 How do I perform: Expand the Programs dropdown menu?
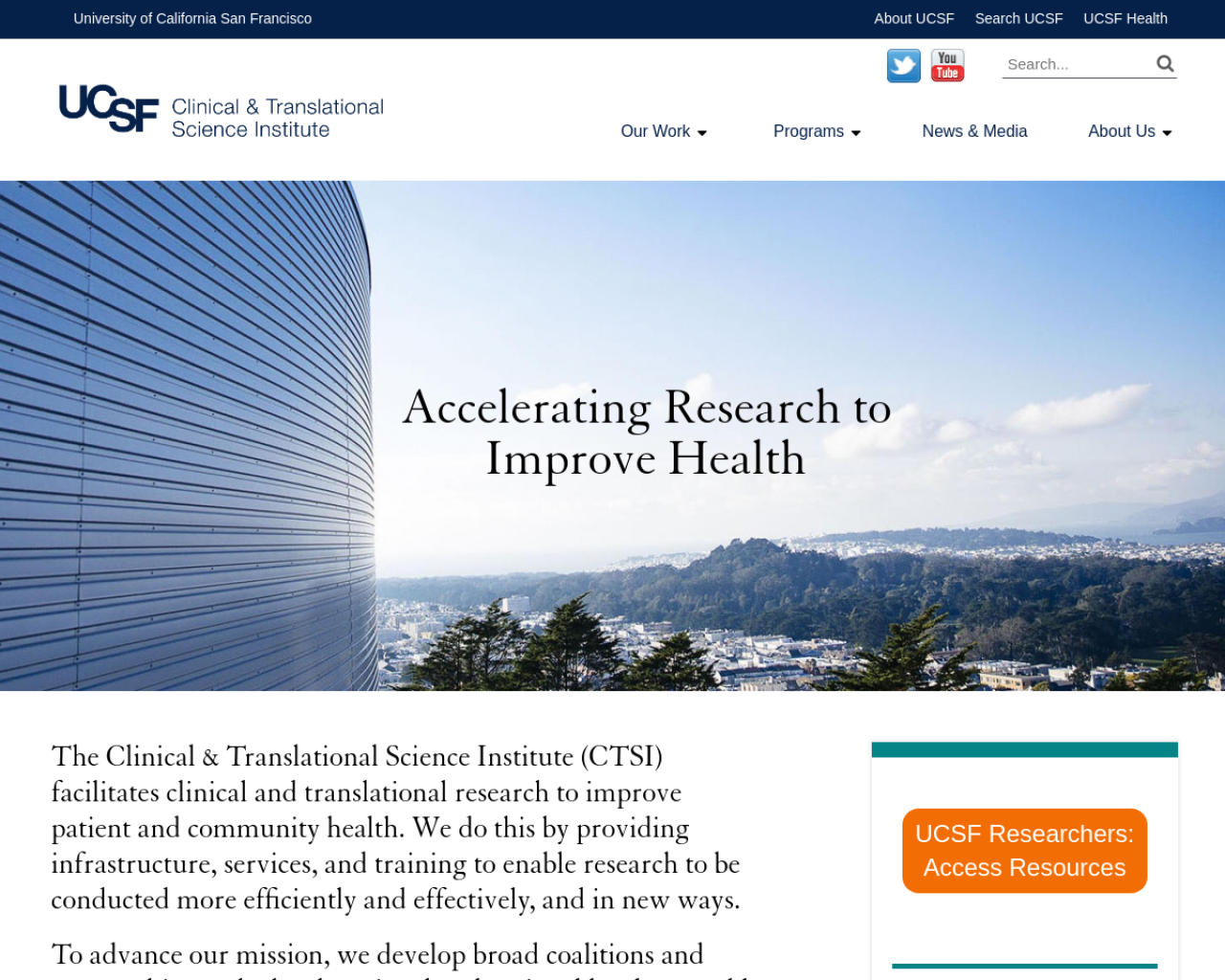click(816, 131)
